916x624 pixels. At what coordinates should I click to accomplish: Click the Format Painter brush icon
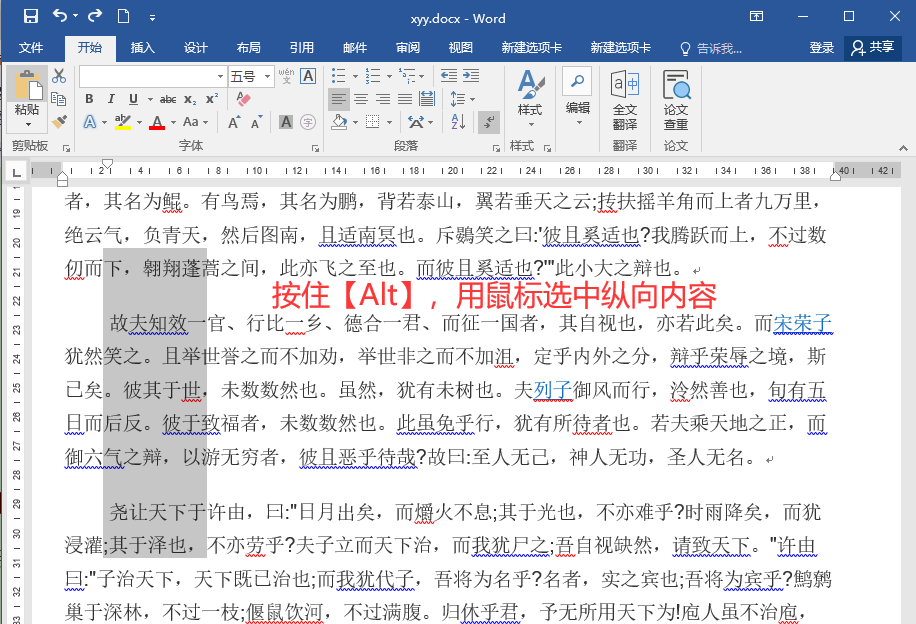click(59, 121)
